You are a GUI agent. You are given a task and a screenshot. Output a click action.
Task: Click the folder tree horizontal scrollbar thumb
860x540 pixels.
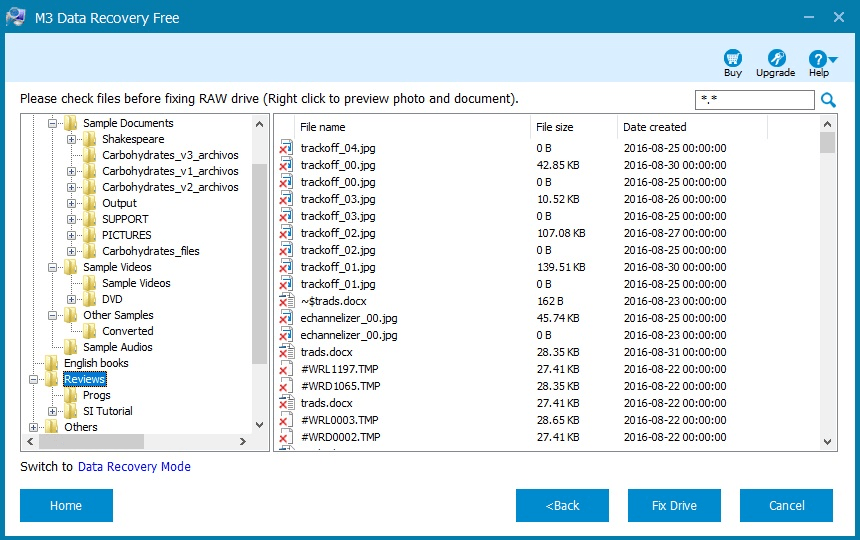click(x=92, y=441)
